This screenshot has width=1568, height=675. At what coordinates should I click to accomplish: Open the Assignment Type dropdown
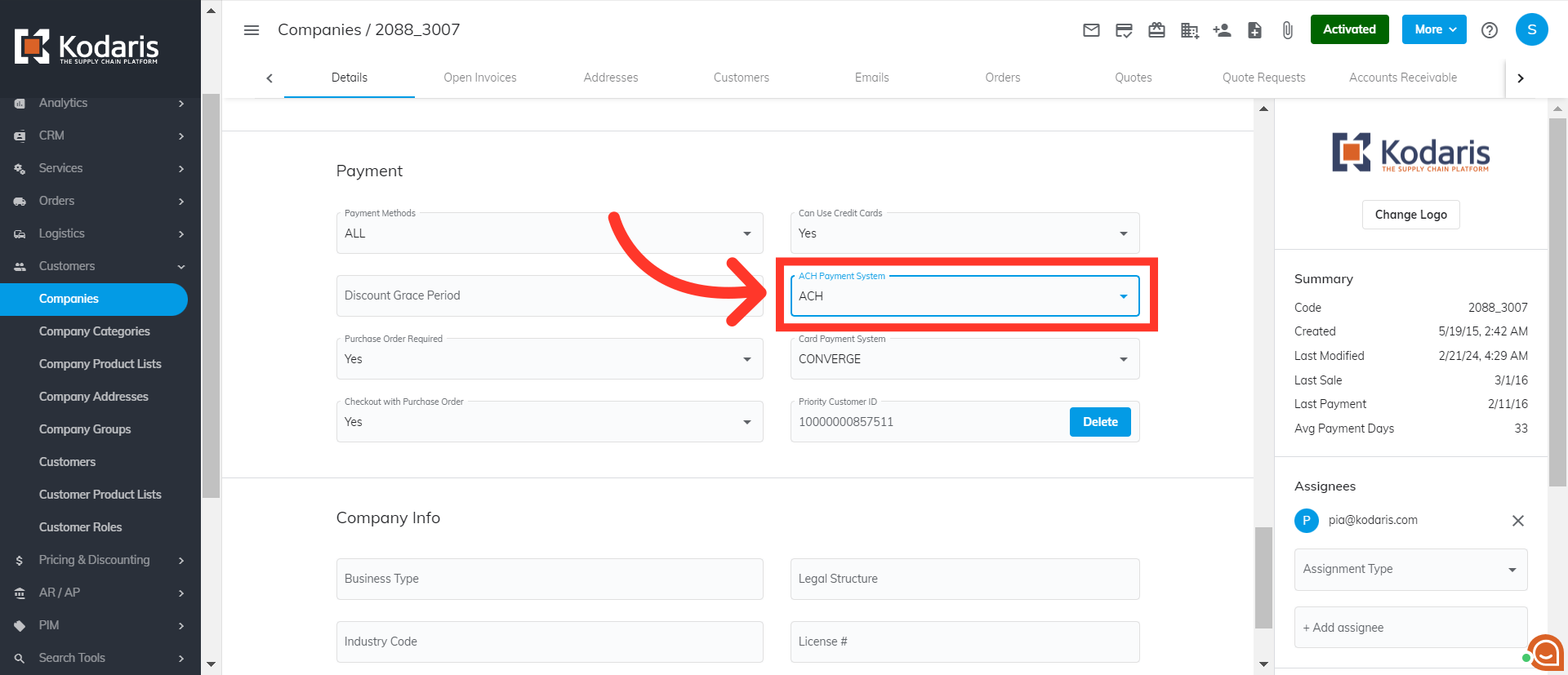(1410, 570)
